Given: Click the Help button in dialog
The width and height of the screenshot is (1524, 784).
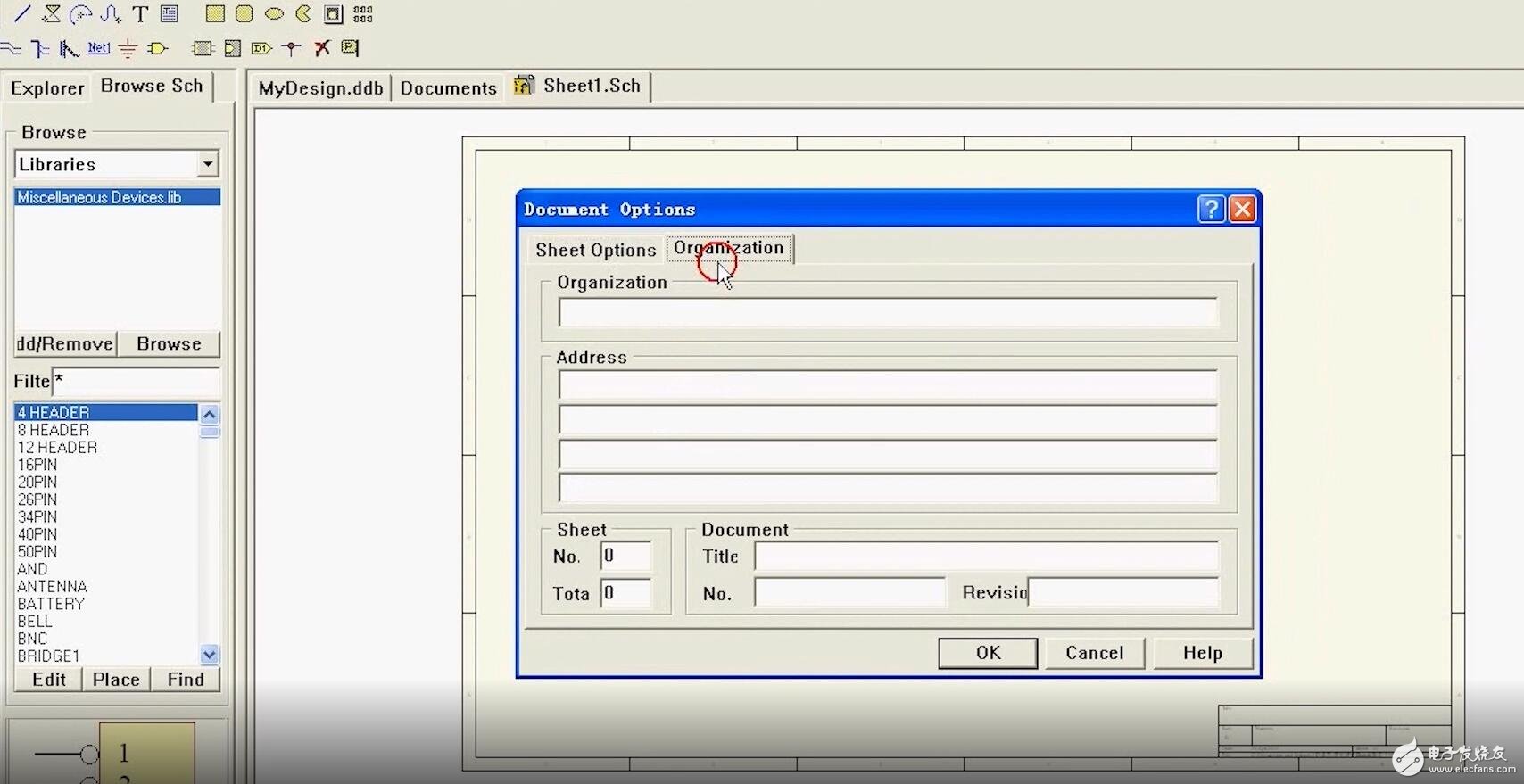Looking at the screenshot, I should (1203, 653).
